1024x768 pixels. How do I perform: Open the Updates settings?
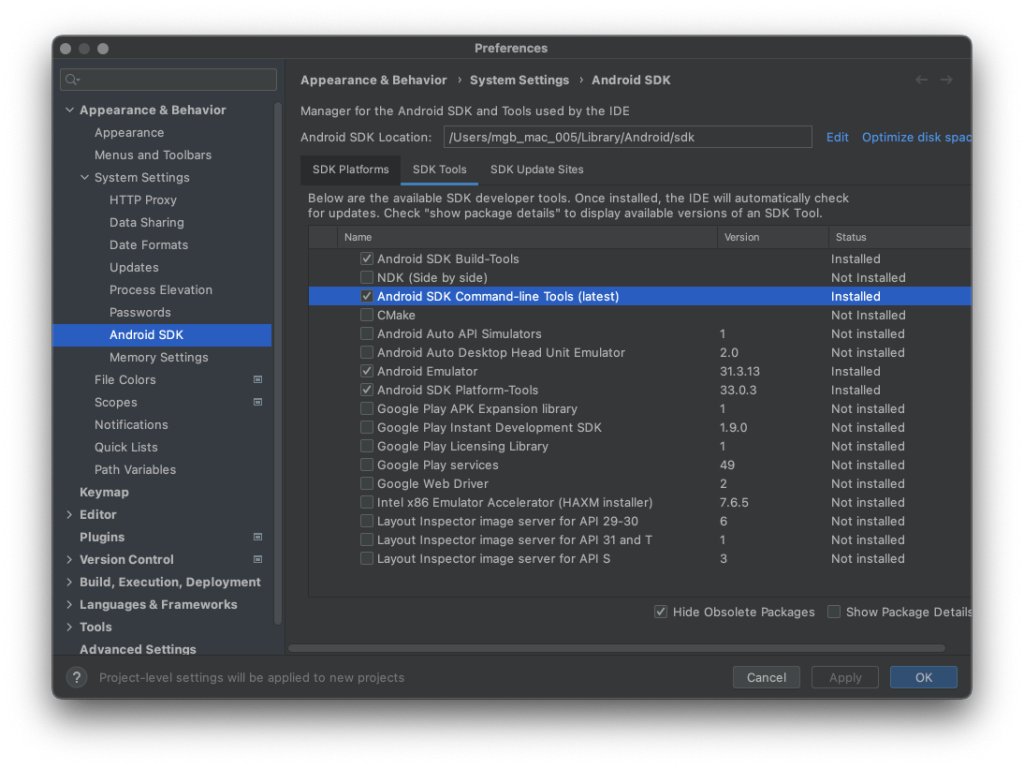click(134, 267)
